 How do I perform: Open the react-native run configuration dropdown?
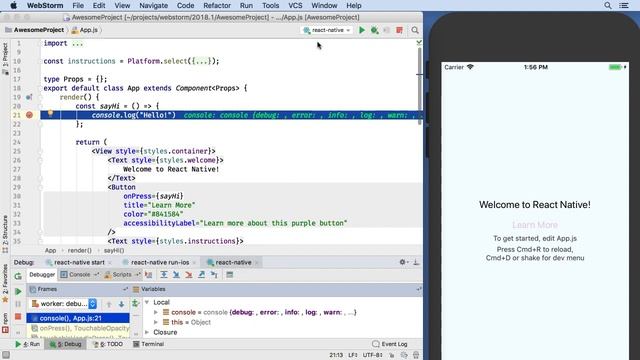pos(327,30)
